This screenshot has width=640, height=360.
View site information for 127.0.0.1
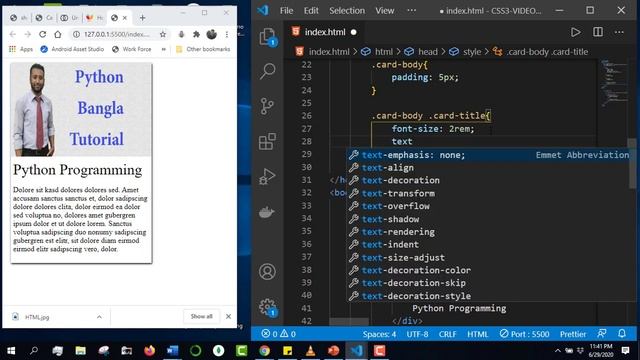coord(76,34)
